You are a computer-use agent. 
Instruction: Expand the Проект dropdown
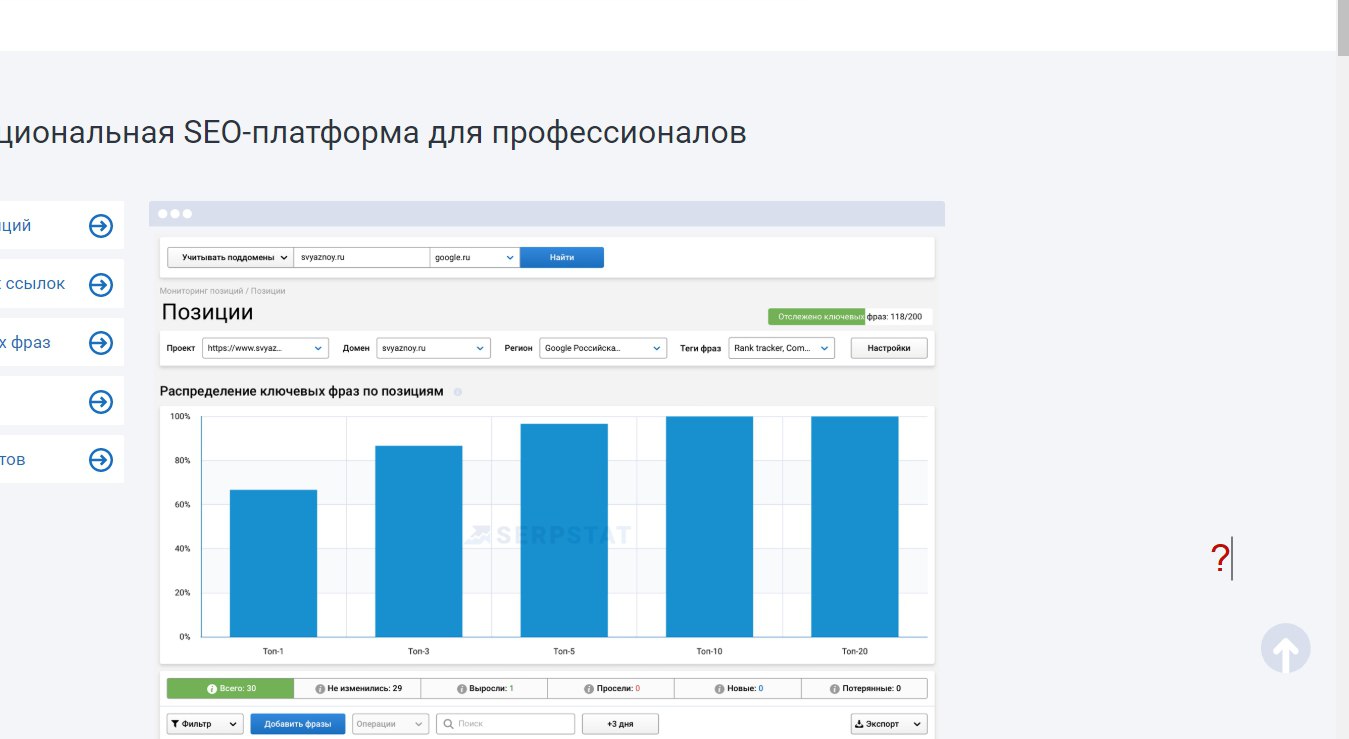265,348
